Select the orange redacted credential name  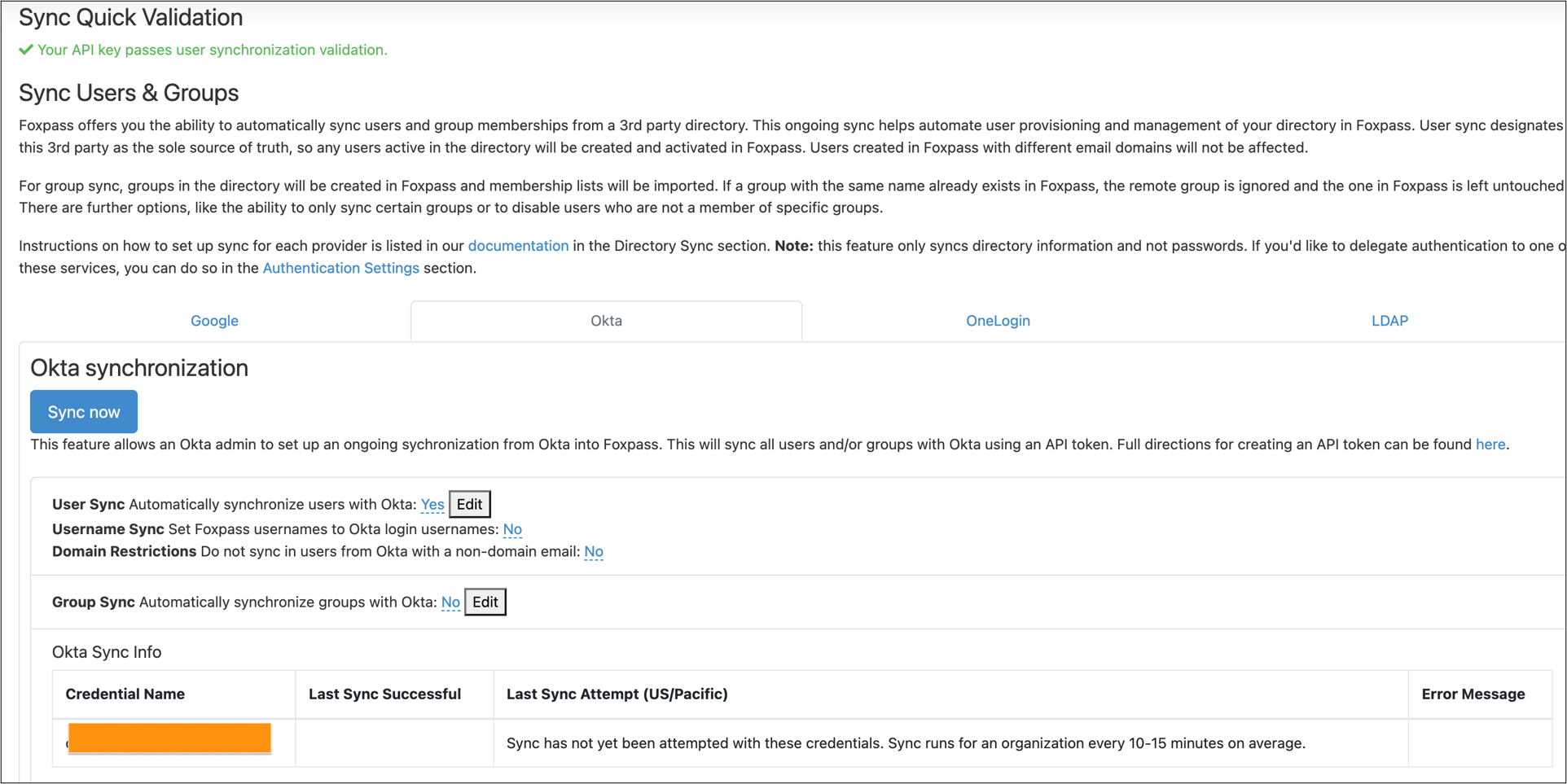pyautogui.click(x=169, y=738)
